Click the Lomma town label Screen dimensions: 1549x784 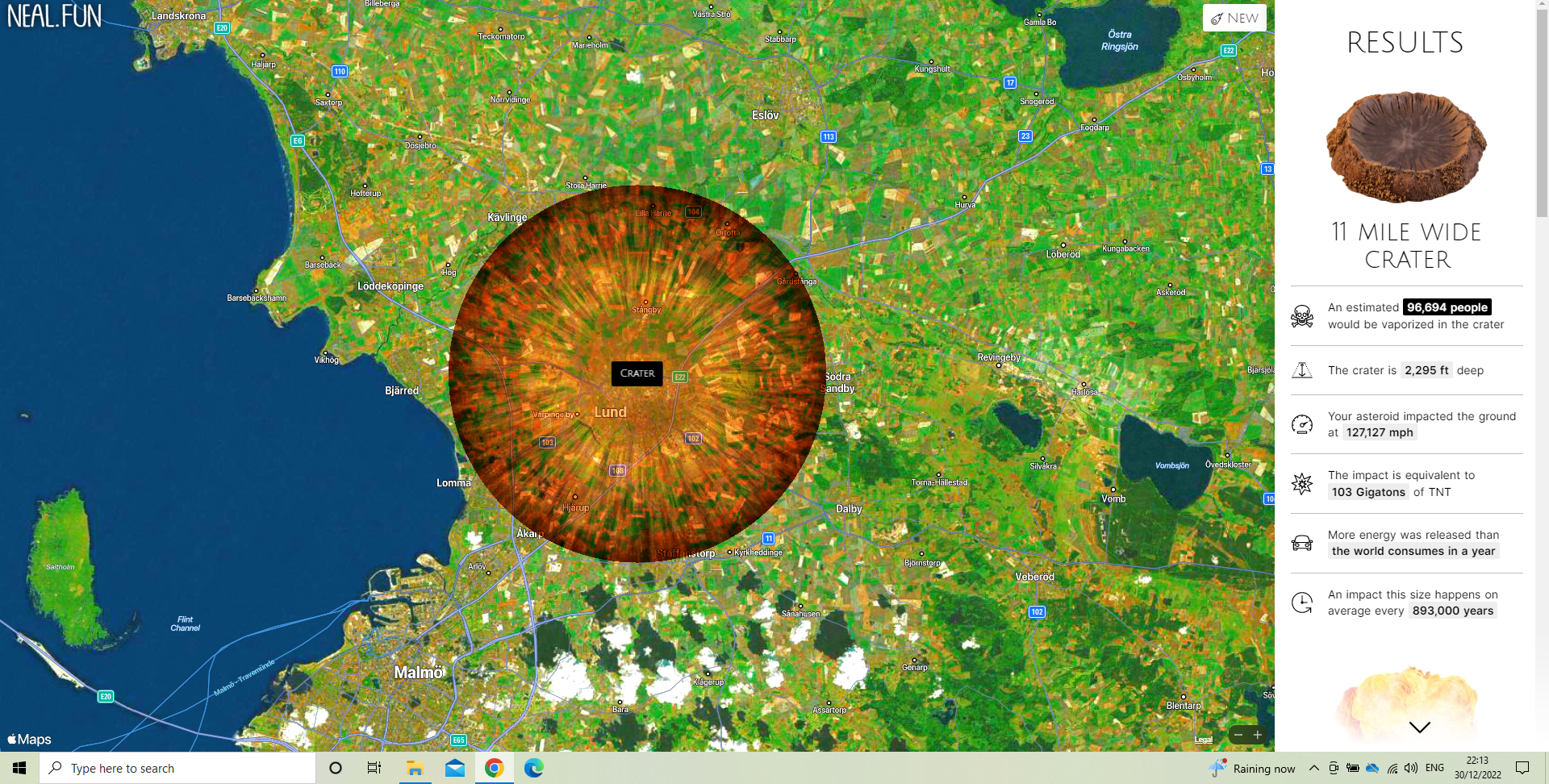453,483
